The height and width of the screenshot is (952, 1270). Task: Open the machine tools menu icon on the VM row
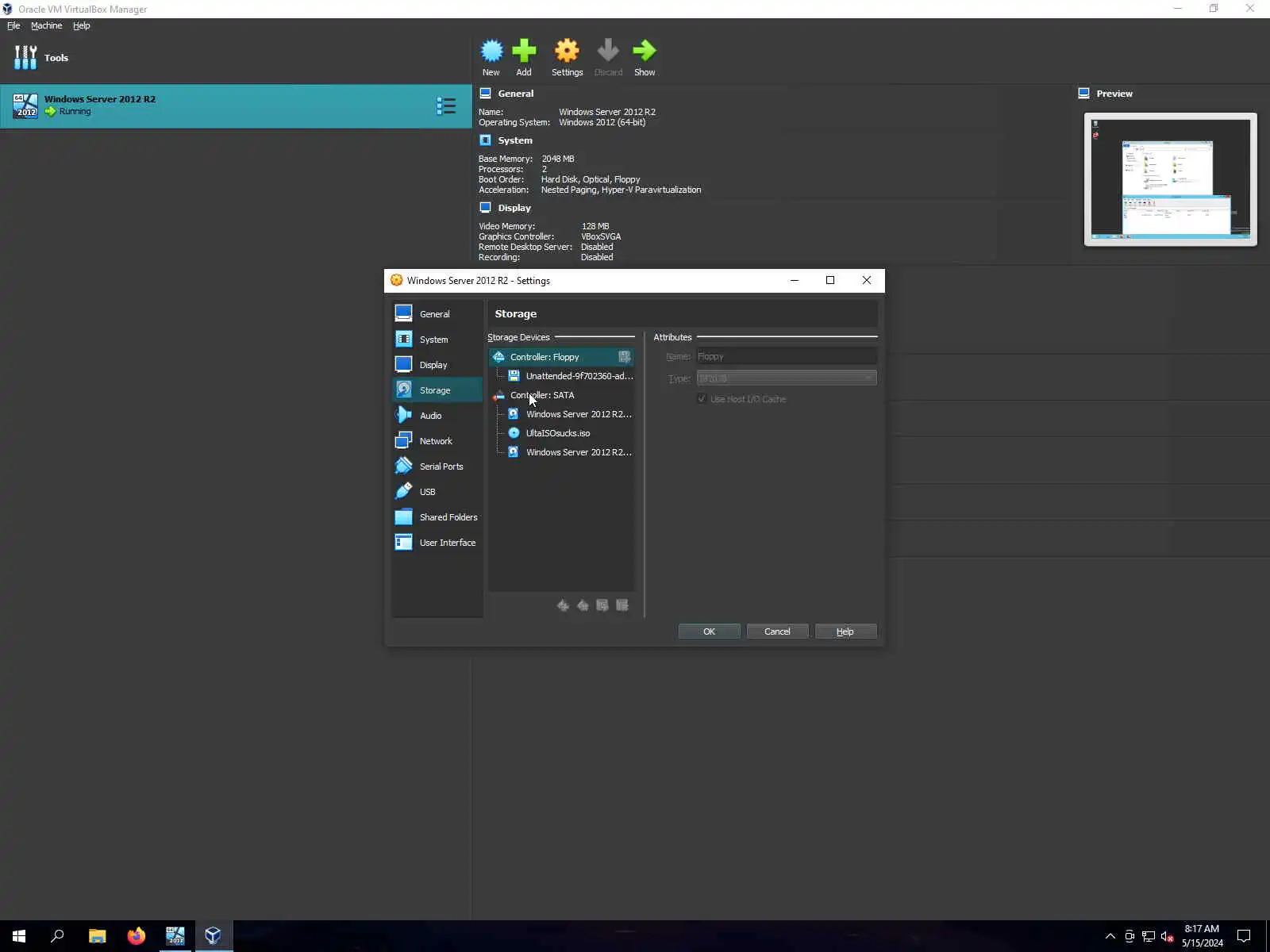click(x=446, y=106)
